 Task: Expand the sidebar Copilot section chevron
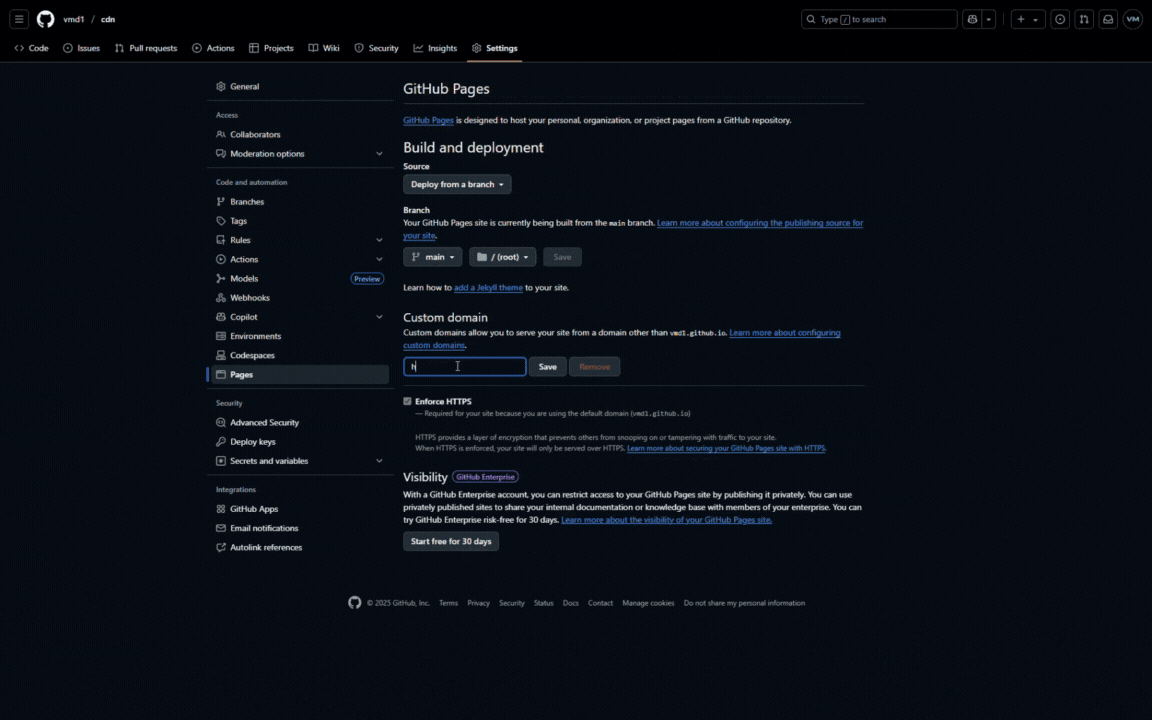pos(379,317)
